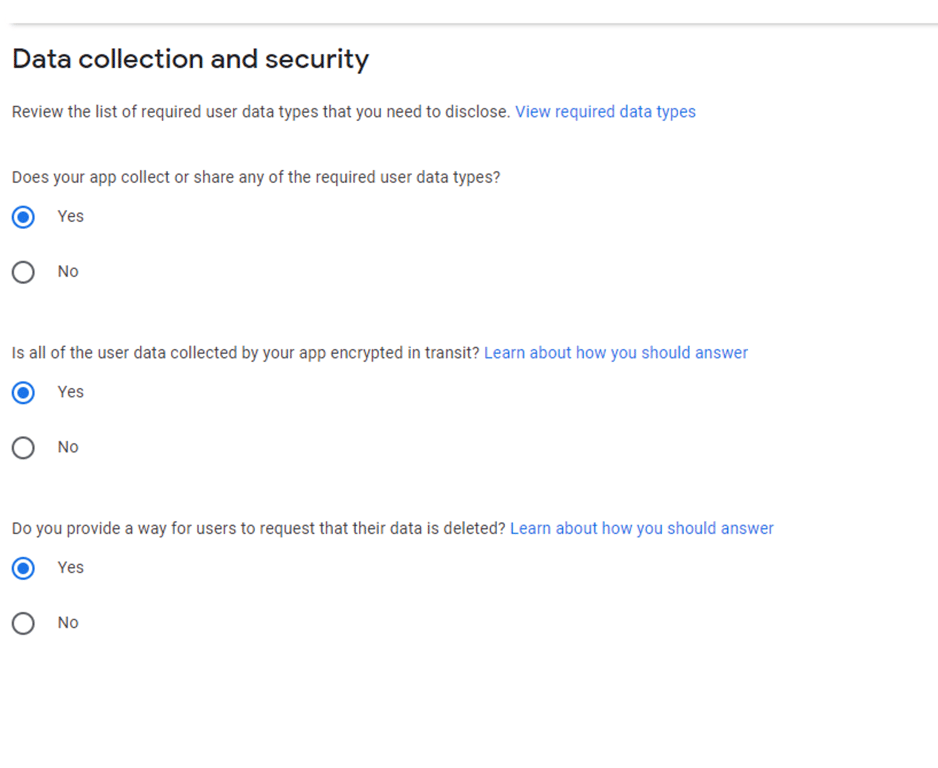Click the Yes label under the first question
Image resolution: width=938 pixels, height=768 pixels.
[70, 216]
